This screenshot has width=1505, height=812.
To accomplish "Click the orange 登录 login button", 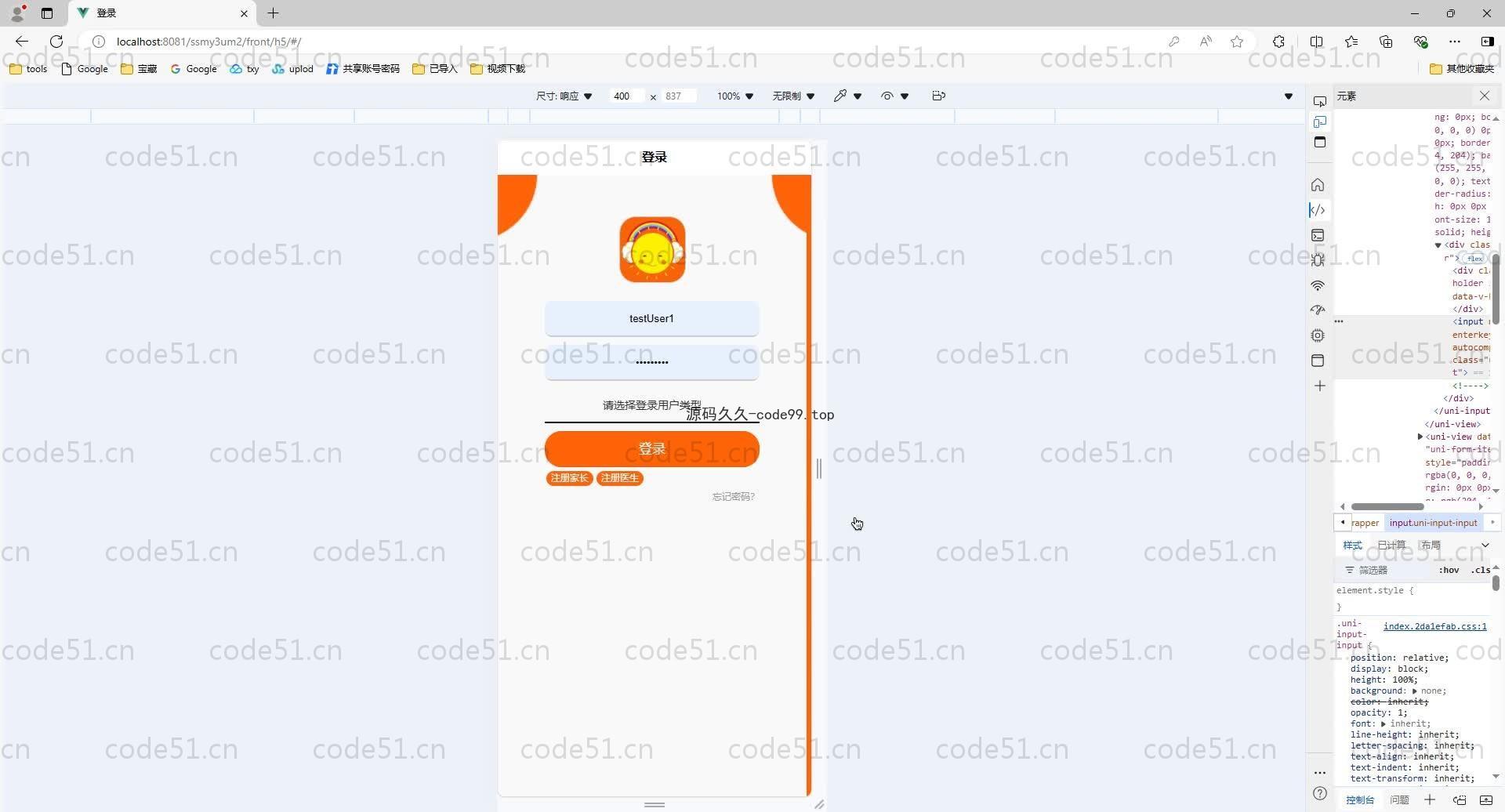I will (651, 449).
